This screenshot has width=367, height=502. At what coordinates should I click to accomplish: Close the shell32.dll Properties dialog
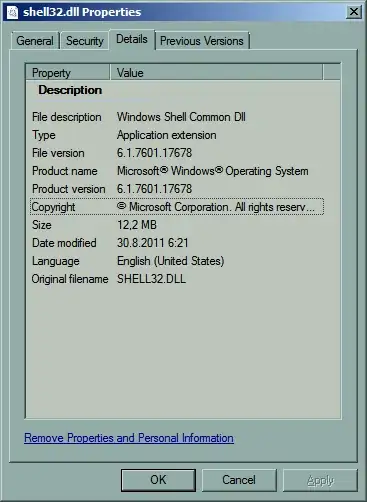(354, 12)
